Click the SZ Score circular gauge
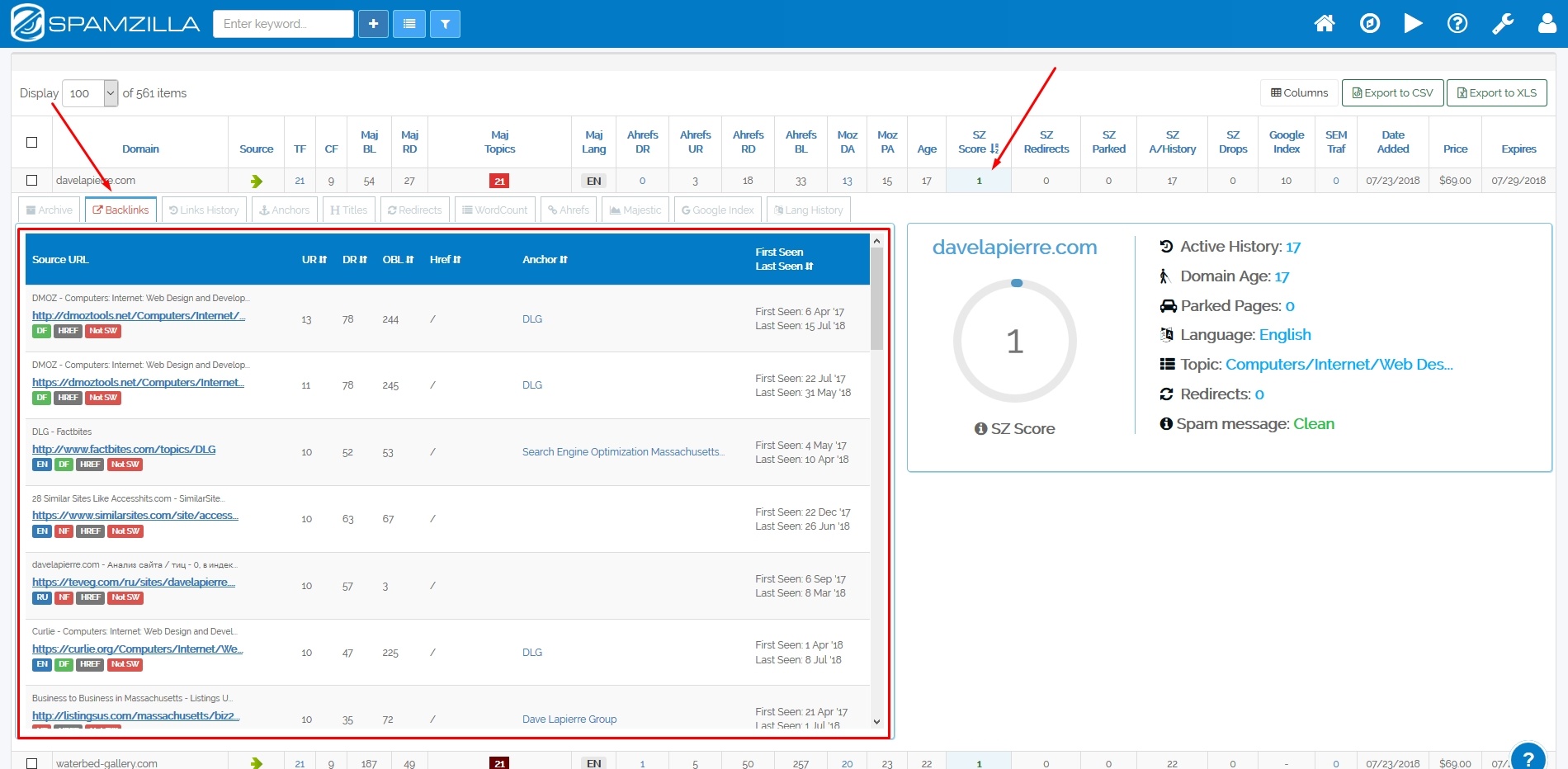 pyautogui.click(x=1015, y=341)
